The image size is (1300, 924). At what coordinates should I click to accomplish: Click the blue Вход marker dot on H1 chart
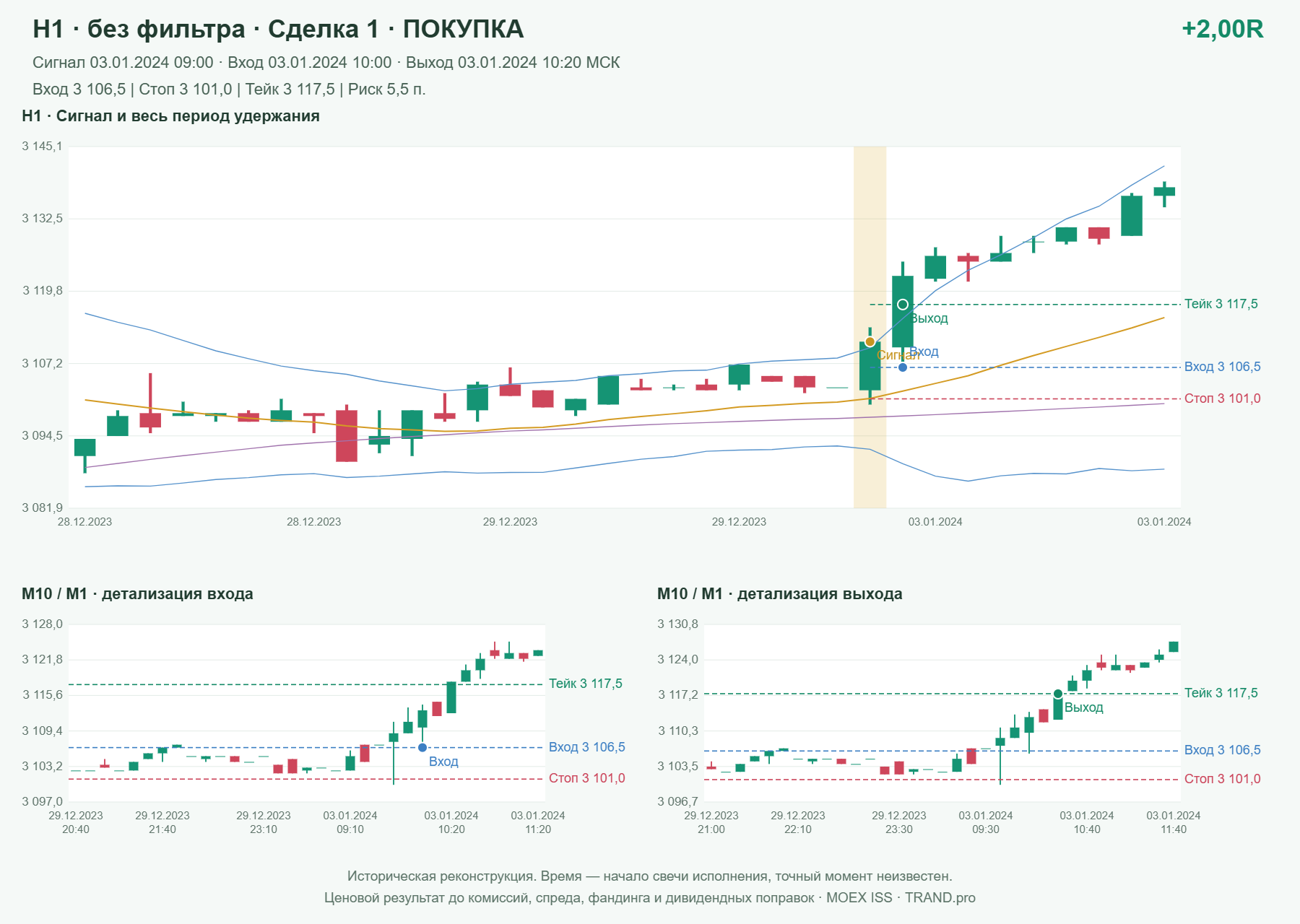[903, 367]
